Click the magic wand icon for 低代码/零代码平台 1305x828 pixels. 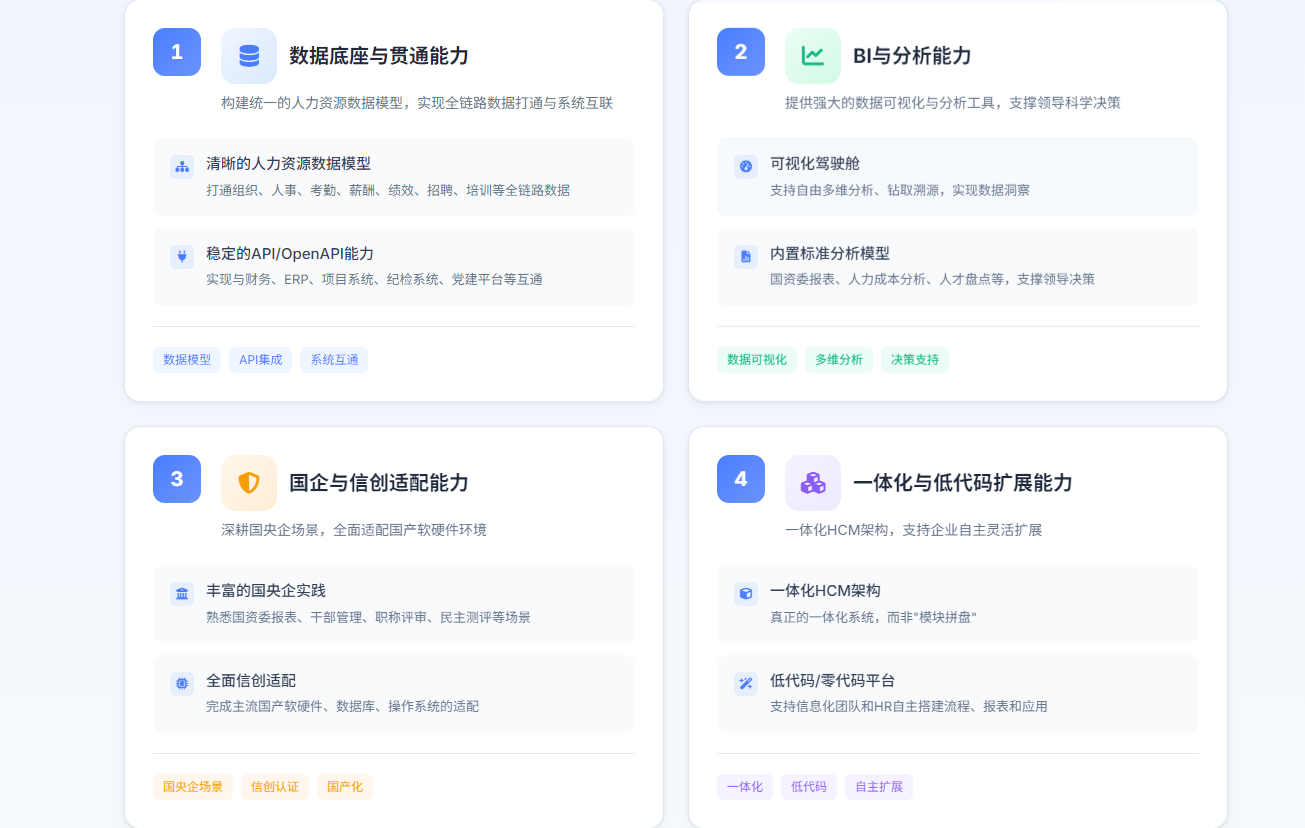click(x=746, y=684)
